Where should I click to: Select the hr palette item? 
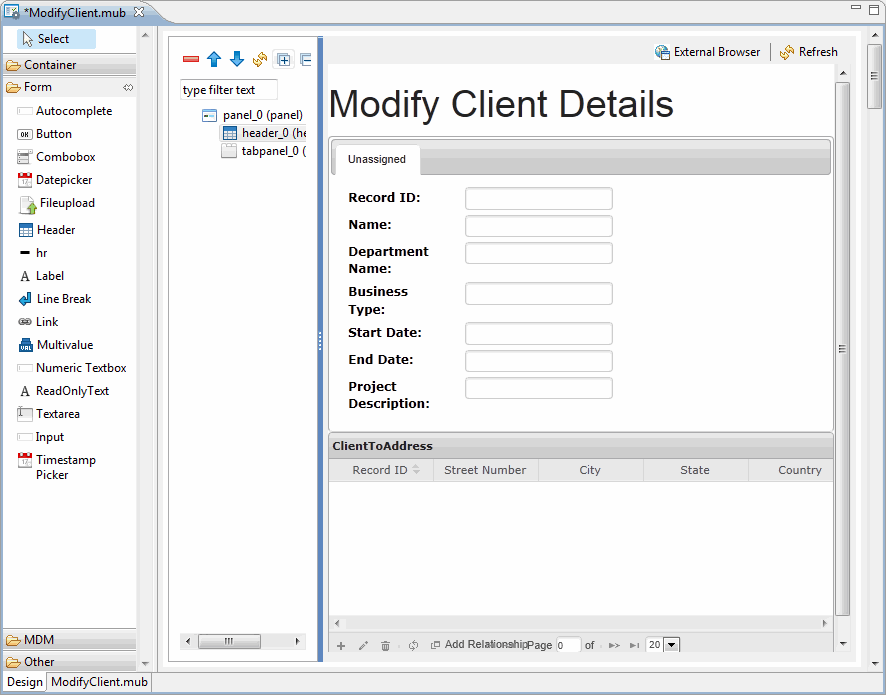pyautogui.click(x=33, y=253)
